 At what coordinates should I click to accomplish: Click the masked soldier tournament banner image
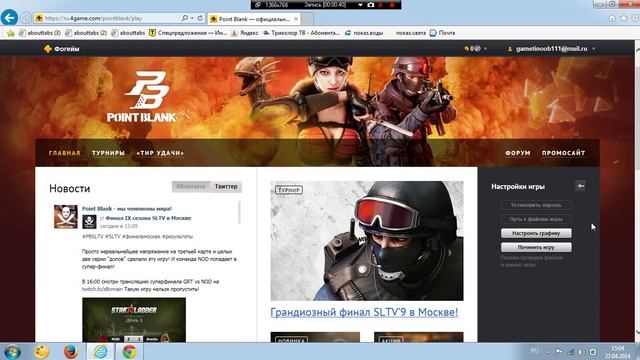[367, 241]
